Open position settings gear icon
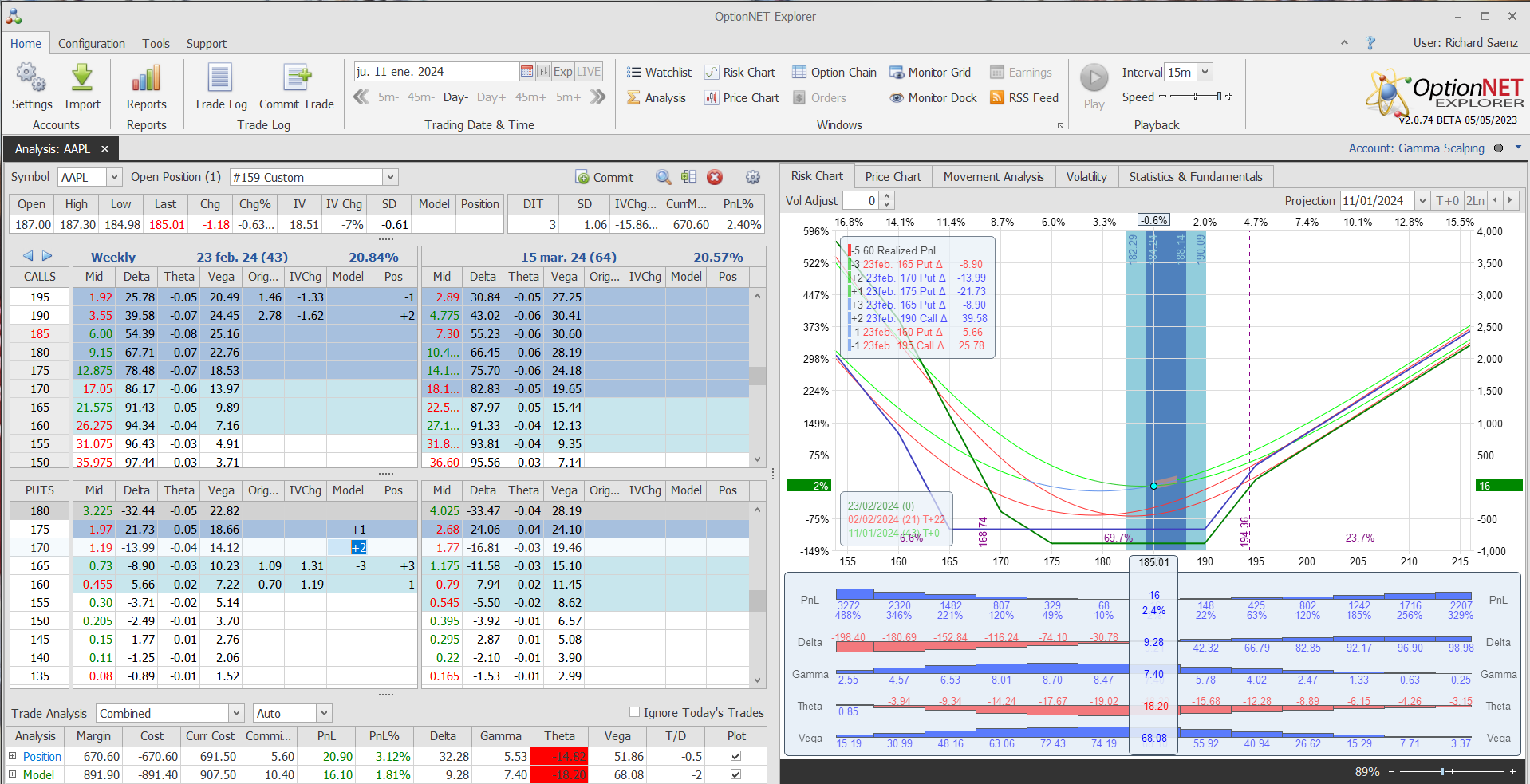The width and height of the screenshot is (1530, 784). 752,177
